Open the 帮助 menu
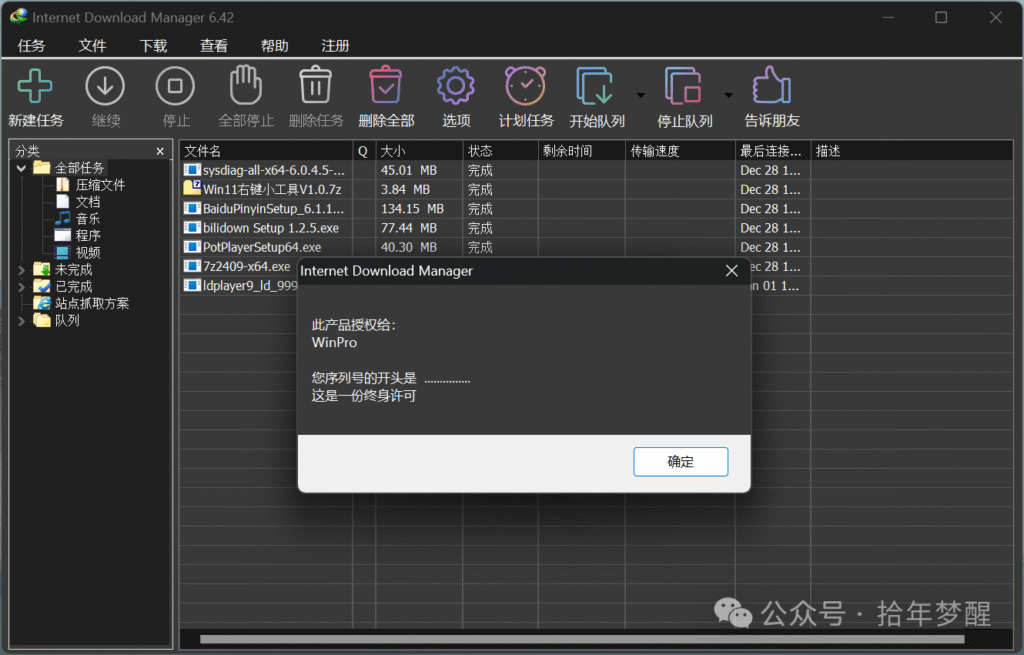 [274, 46]
